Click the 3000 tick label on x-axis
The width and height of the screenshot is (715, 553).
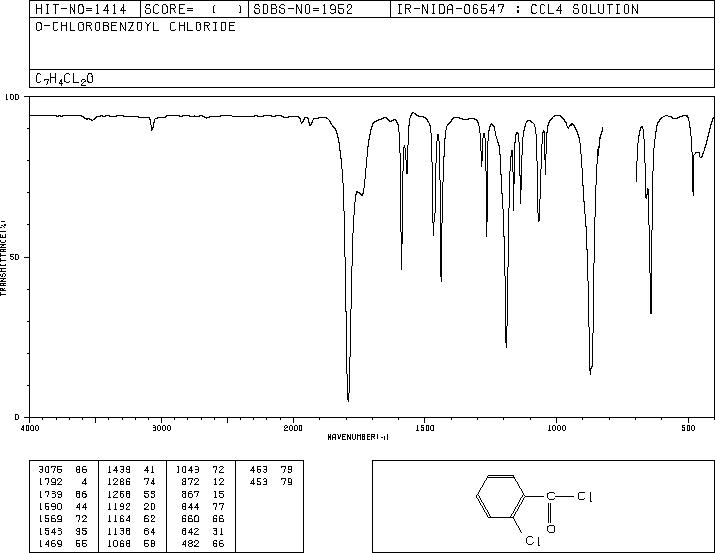pos(161,428)
